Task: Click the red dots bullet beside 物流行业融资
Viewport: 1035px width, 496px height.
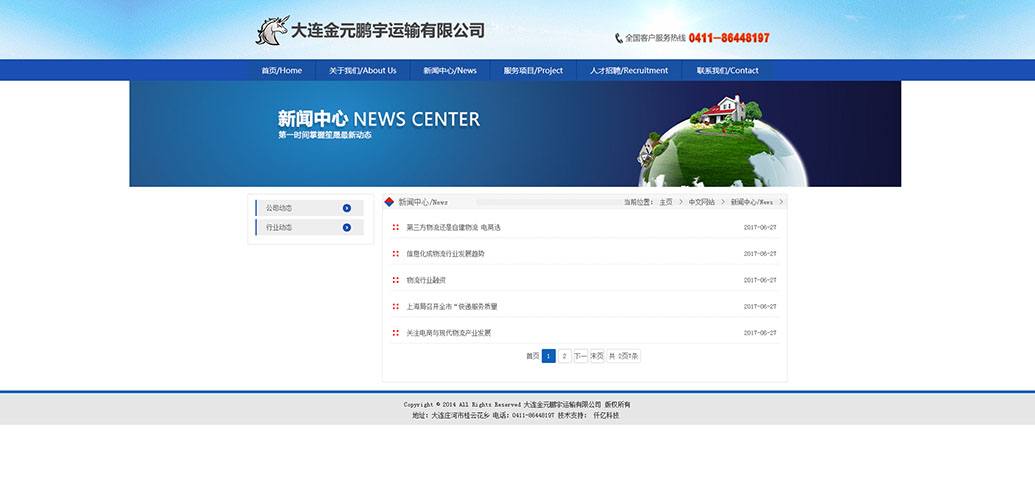Action: tap(396, 280)
